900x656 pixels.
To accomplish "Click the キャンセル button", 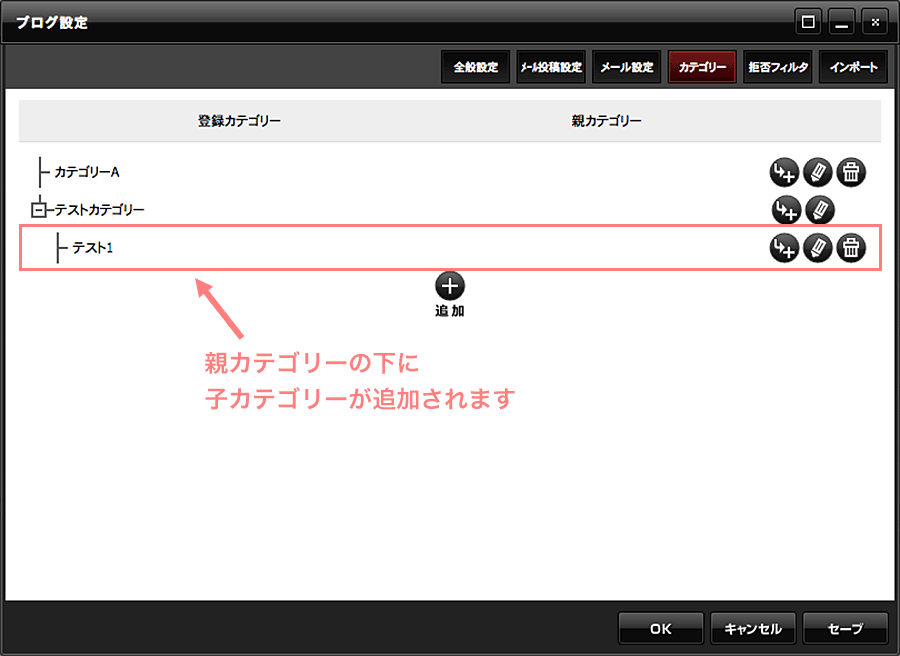I will pos(753,628).
